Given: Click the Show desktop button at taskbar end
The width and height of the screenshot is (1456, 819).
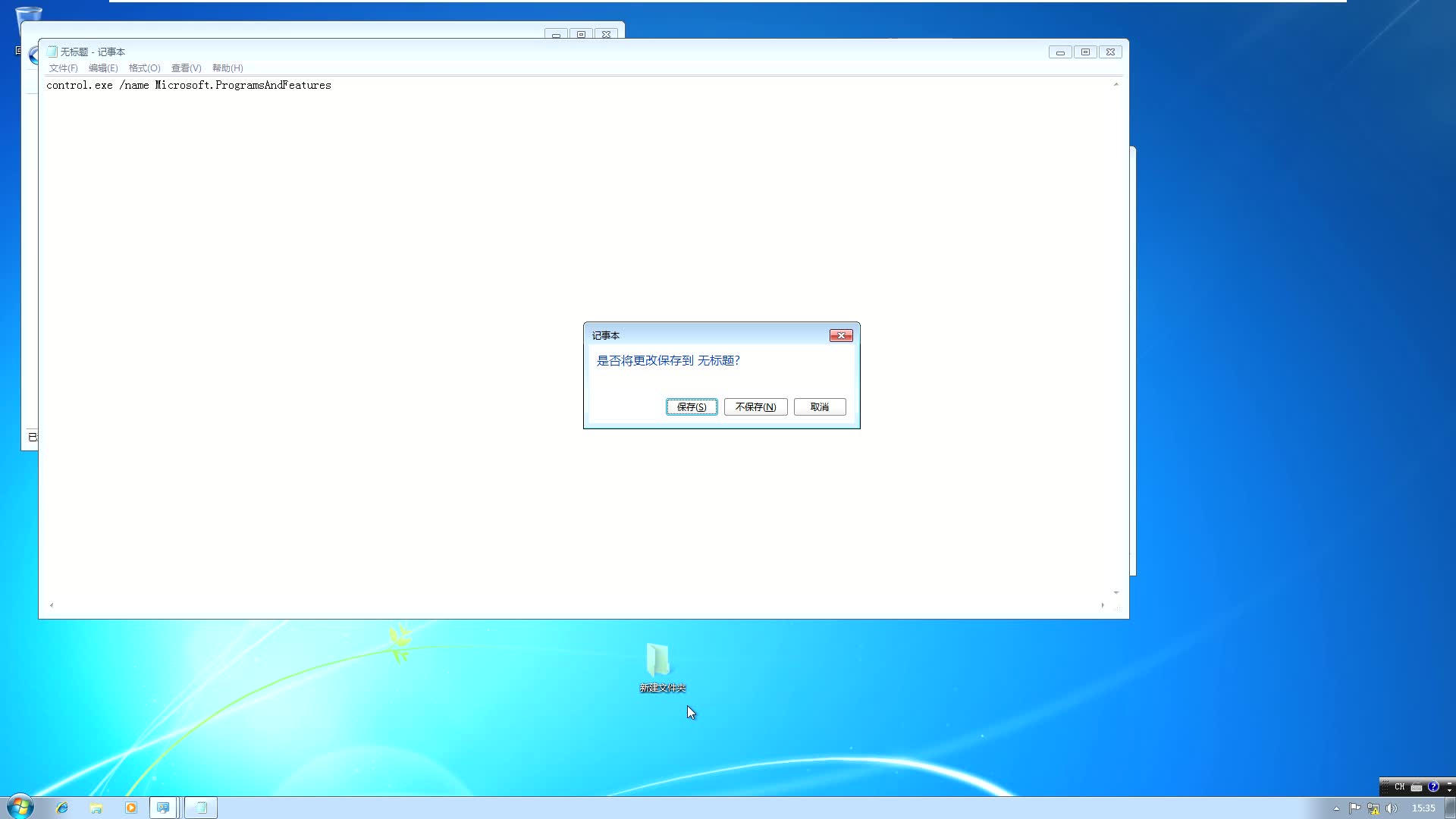Looking at the screenshot, I should (1450, 808).
